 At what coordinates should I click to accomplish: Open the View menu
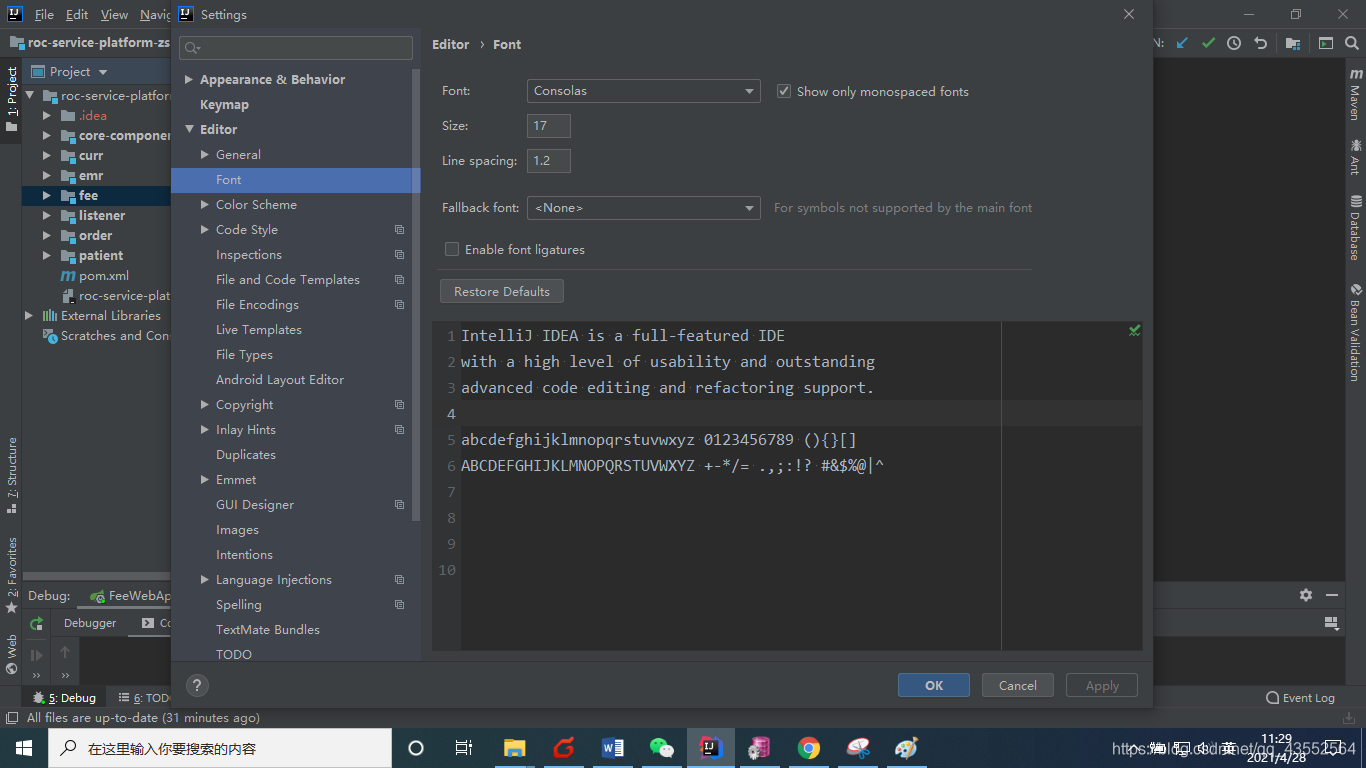pyautogui.click(x=114, y=15)
